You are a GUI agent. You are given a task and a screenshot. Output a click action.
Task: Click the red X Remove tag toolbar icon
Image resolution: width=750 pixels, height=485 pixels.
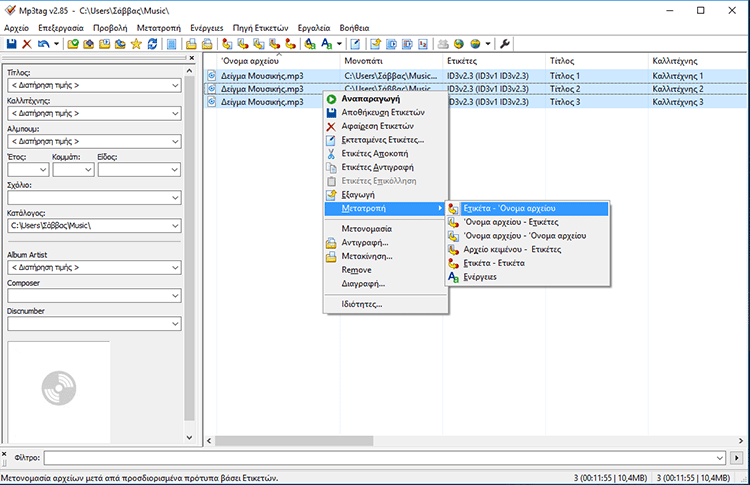(x=27, y=44)
